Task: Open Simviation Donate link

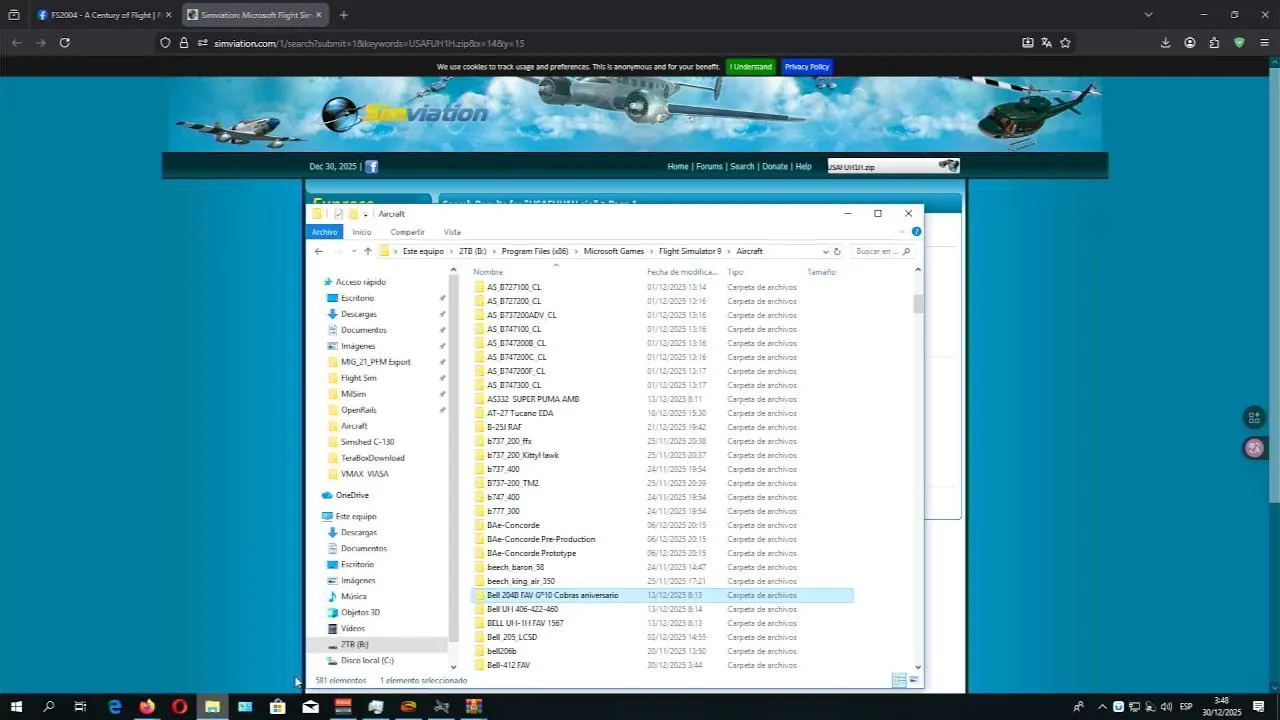Action: coord(775,166)
